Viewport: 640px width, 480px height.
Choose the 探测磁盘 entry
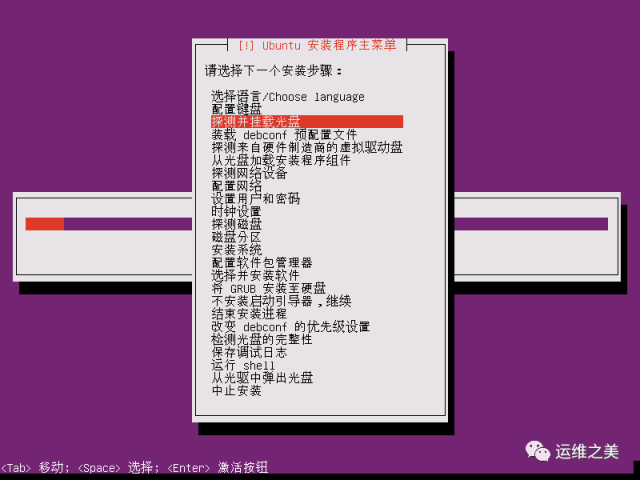tap(236, 224)
